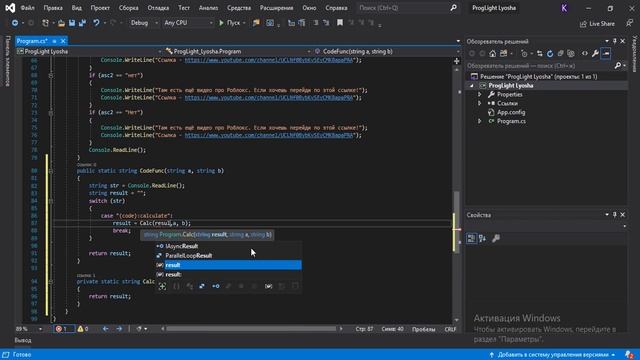Toggle the IntelliSense locals filter icon
This screenshot has width=640, height=360.
pyautogui.click(x=268, y=286)
